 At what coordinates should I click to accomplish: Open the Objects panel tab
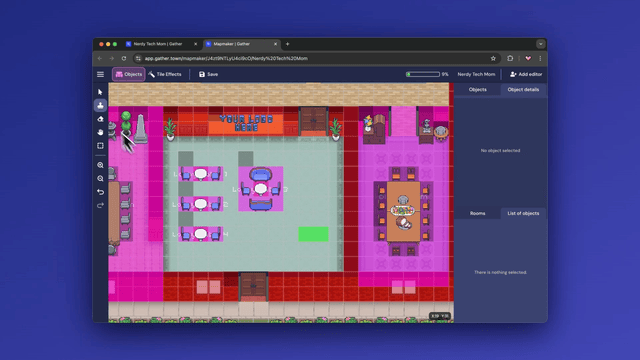point(478,89)
